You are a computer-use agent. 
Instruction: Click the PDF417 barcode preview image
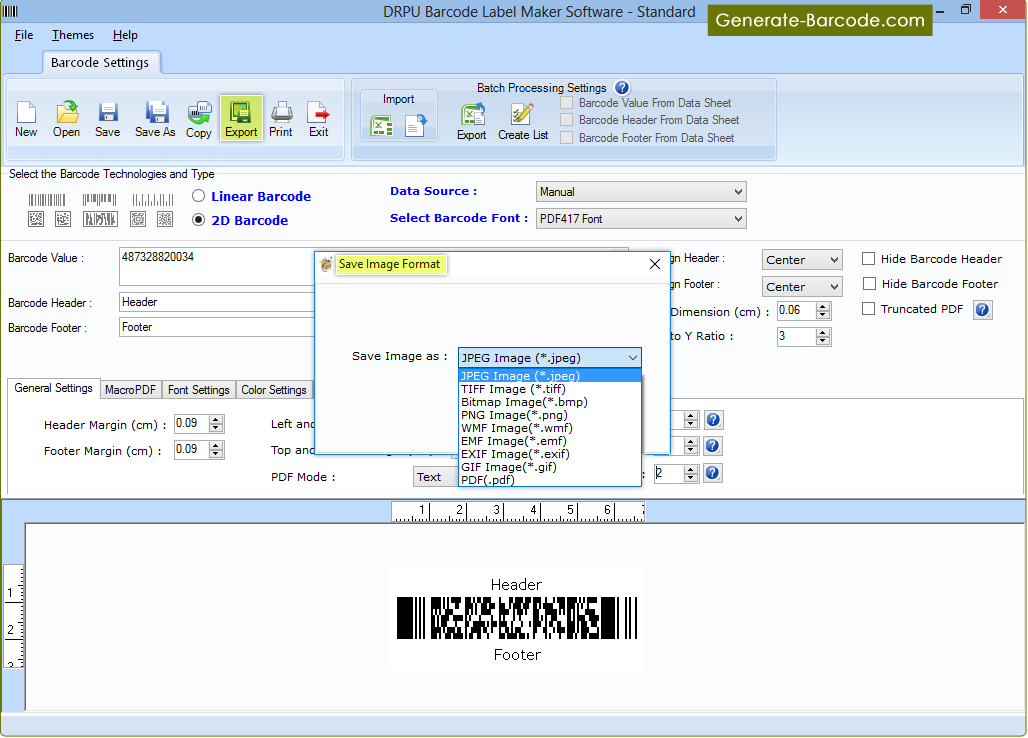517,617
